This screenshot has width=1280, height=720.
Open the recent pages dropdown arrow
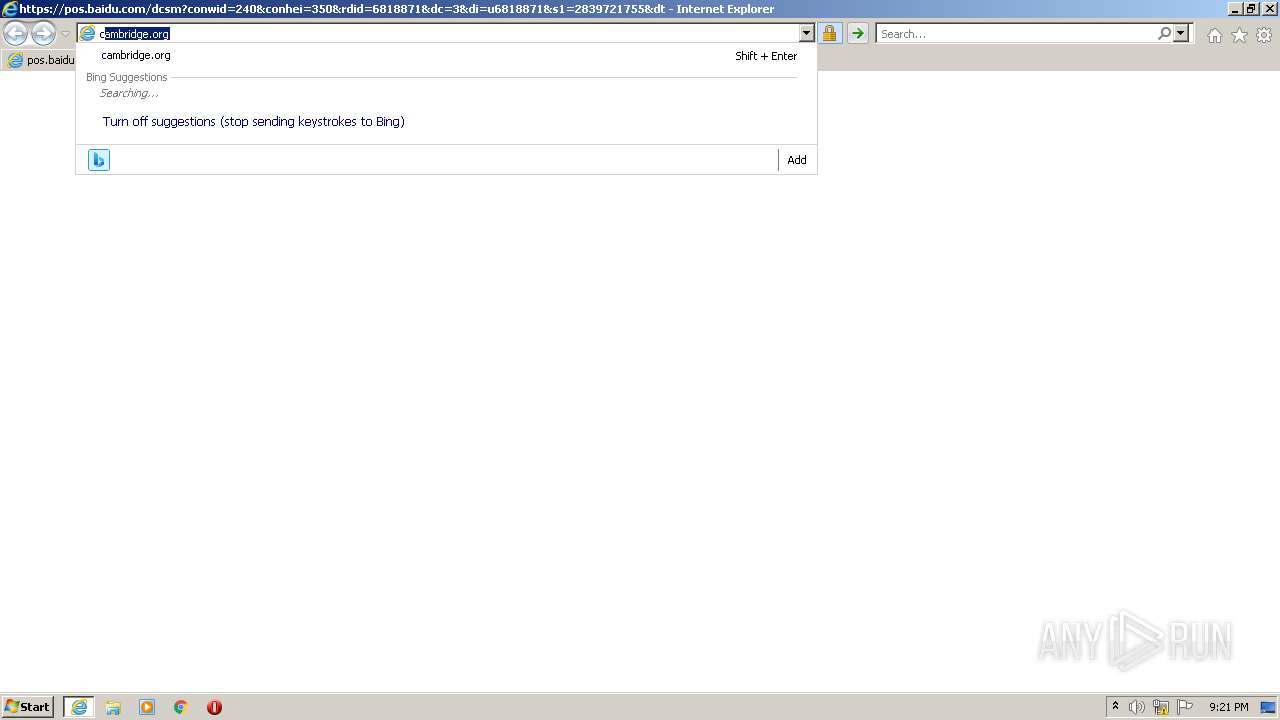point(65,34)
